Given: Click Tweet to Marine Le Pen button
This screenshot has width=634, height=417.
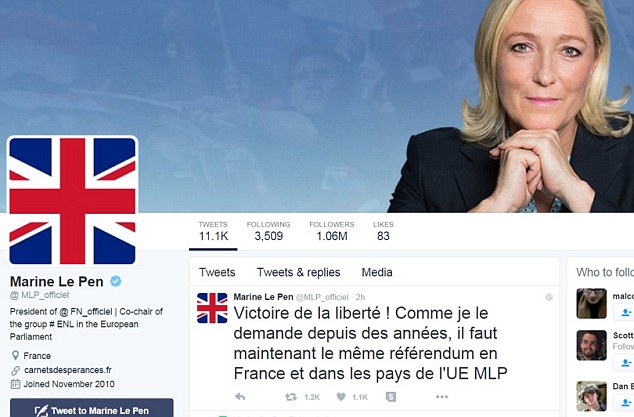Looking at the screenshot, I should tap(92, 408).
